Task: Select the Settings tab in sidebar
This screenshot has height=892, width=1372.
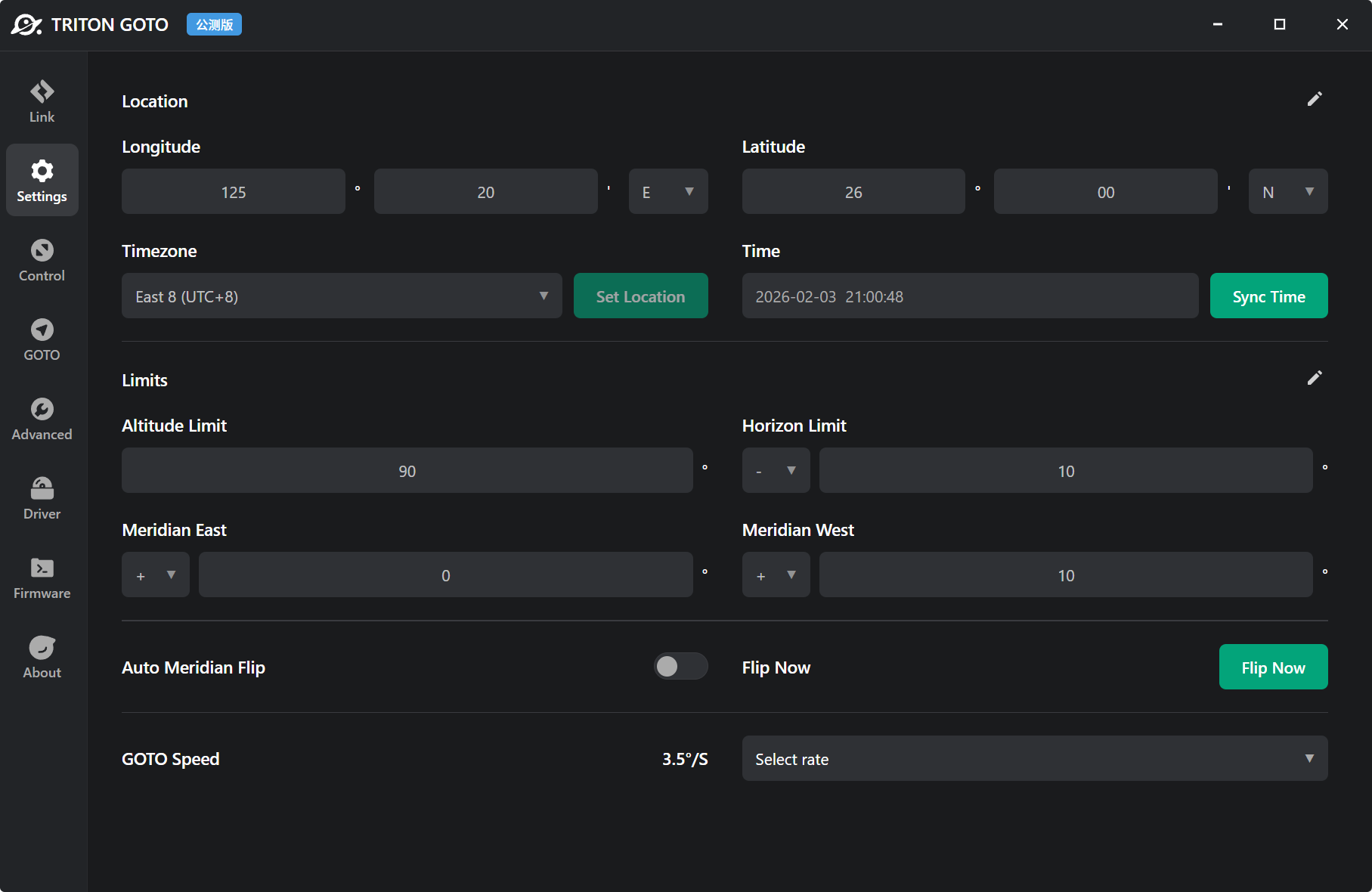Action: tap(42, 181)
